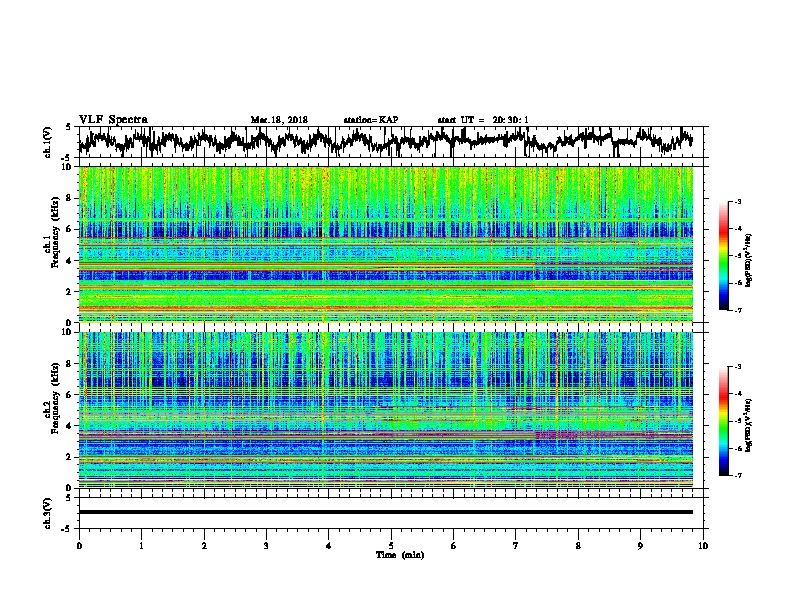Click the ch.1 spectrogram color bar
Image resolution: width=792 pixels, height=612 pixels.
pos(723,256)
